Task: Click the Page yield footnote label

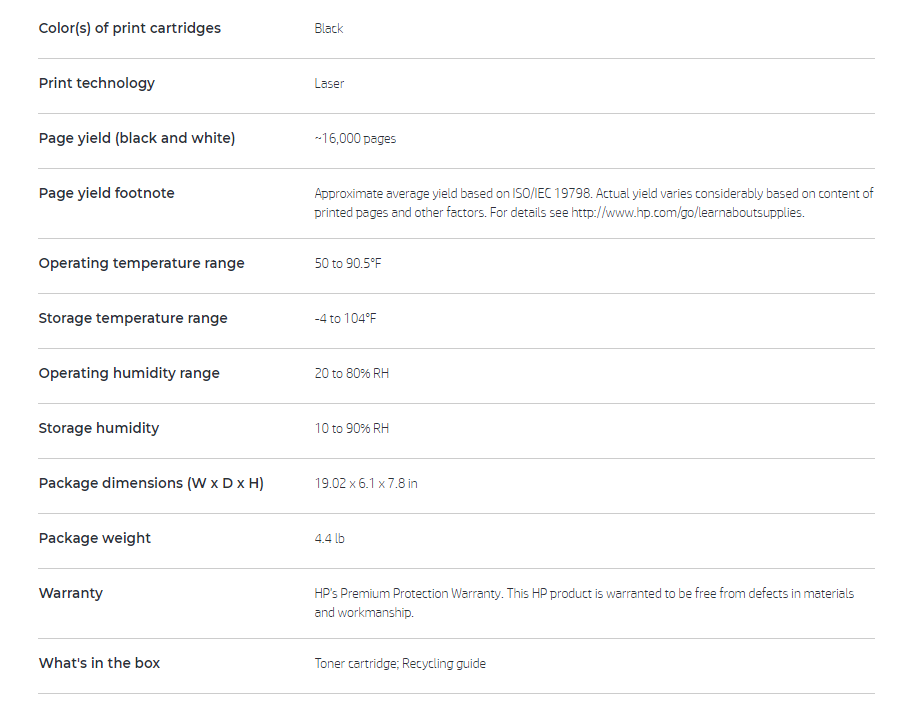Action: [x=106, y=193]
